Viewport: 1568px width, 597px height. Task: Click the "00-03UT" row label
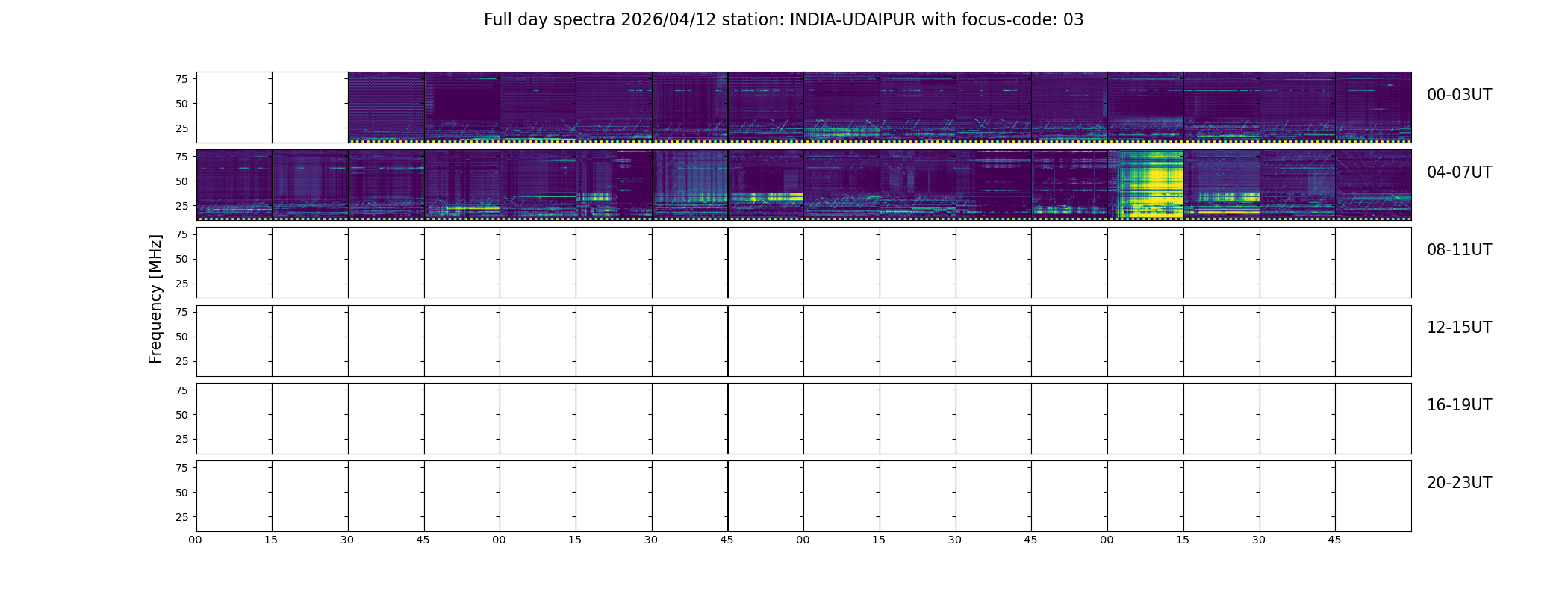coord(1459,95)
